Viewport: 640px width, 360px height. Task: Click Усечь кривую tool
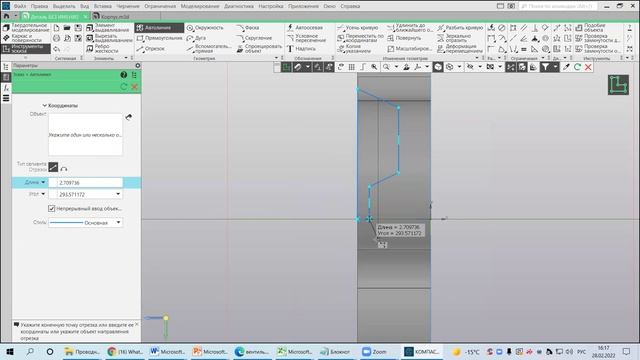[358, 28]
